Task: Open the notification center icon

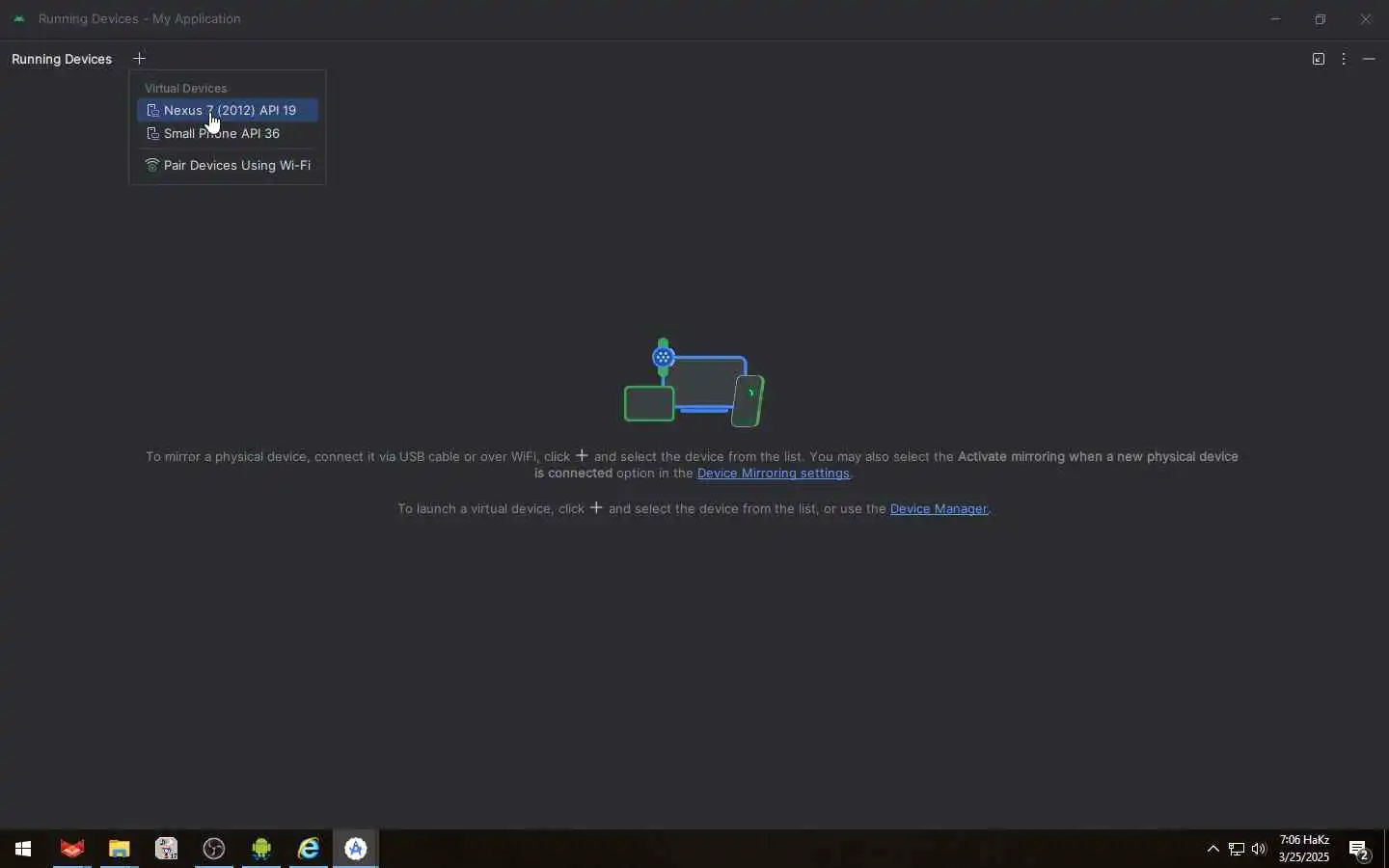Action: pos(1360,850)
